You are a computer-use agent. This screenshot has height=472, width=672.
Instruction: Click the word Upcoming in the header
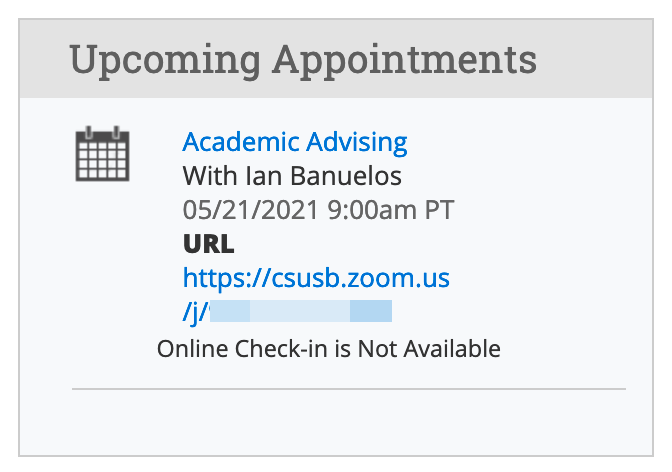click(165, 60)
